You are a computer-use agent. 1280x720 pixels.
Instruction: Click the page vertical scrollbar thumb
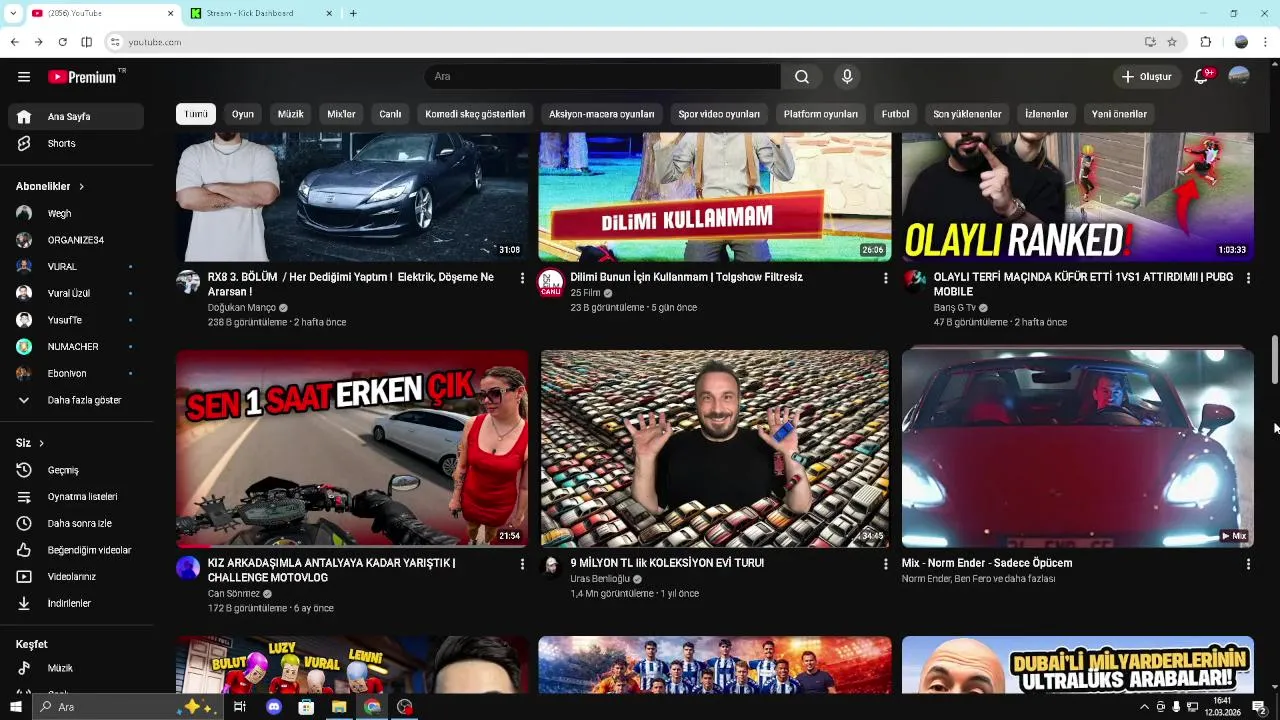coord(1275,360)
